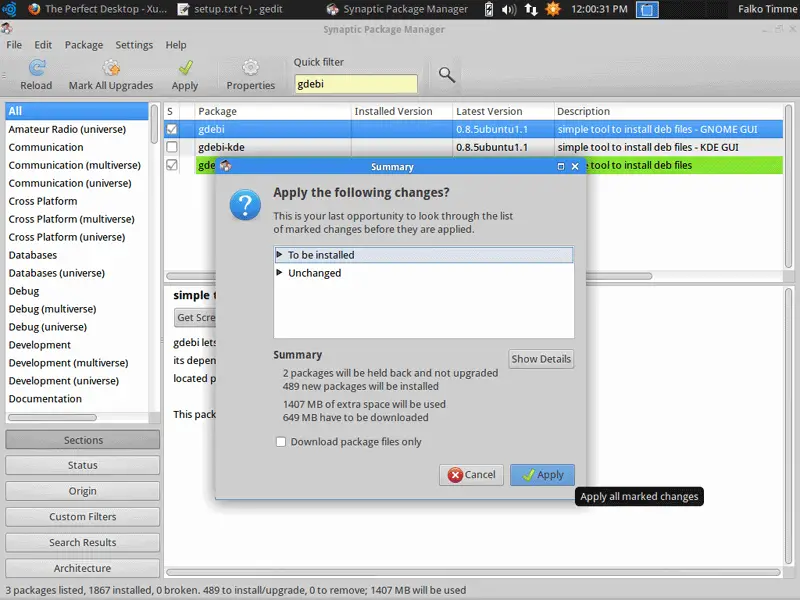
Task: Cancel the Summary dialog
Action: click(x=471, y=474)
